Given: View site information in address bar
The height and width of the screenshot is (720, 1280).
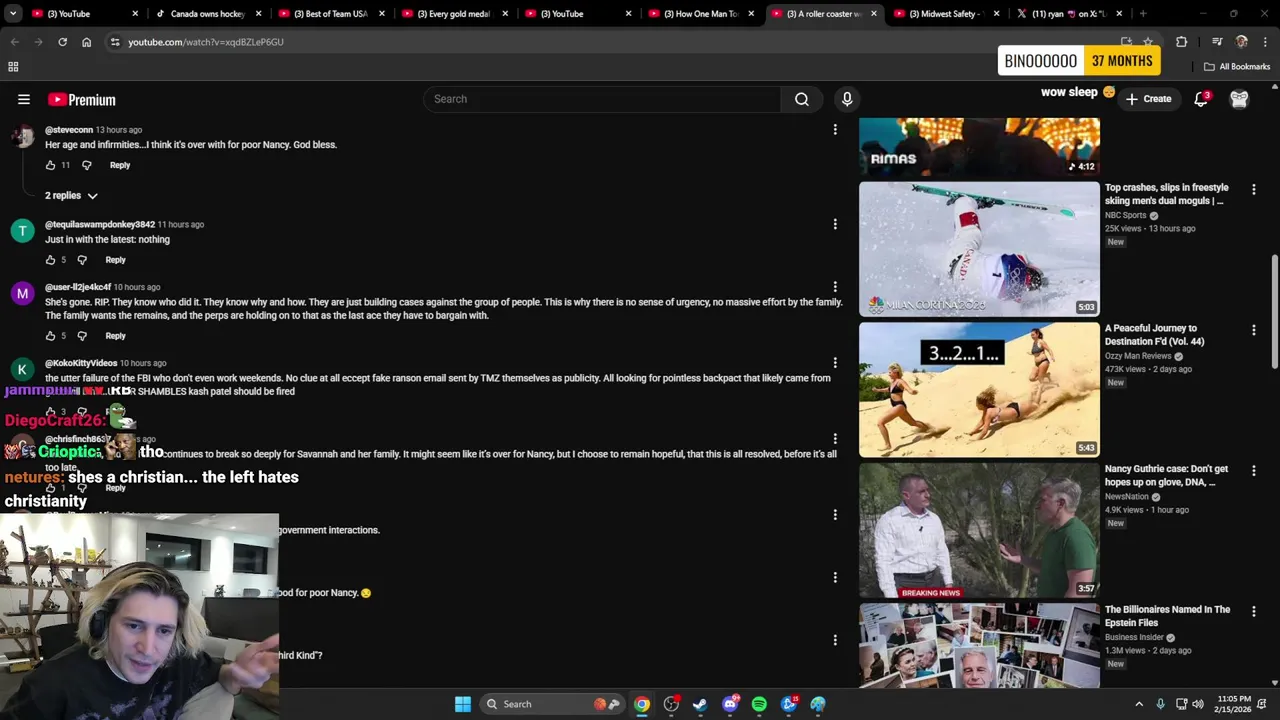Looking at the screenshot, I should 115,42.
